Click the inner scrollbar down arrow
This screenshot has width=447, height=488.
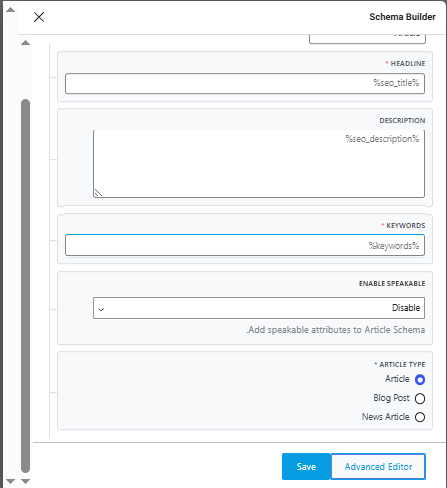(25, 481)
